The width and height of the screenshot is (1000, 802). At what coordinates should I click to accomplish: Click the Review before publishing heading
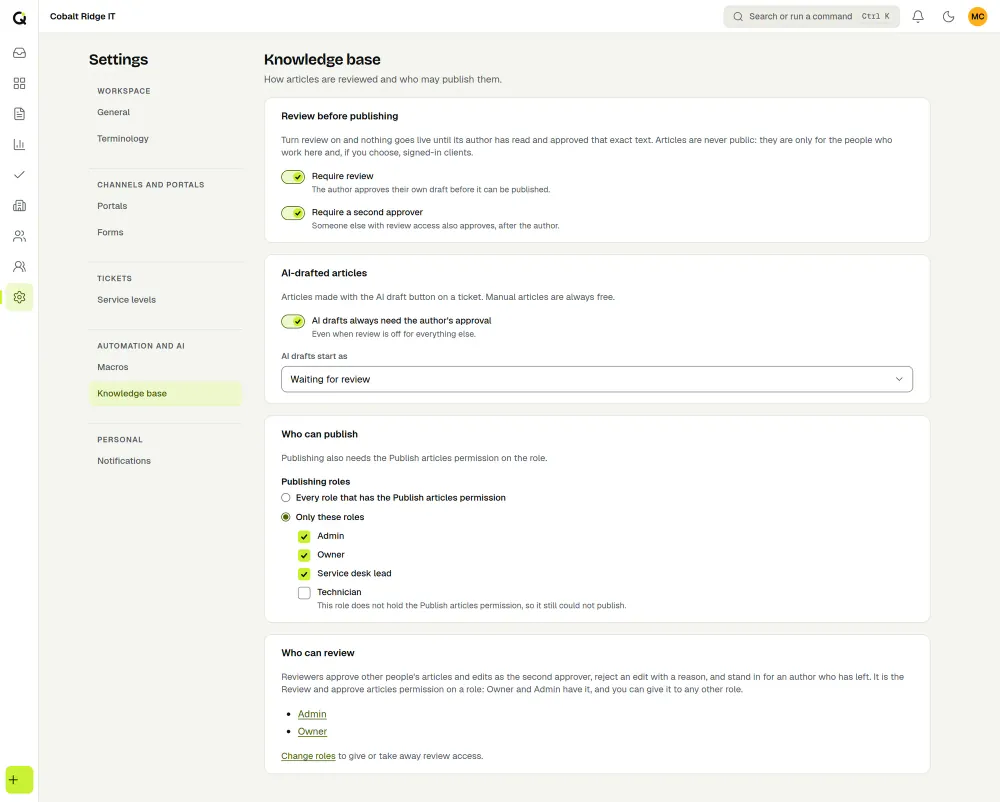click(339, 116)
